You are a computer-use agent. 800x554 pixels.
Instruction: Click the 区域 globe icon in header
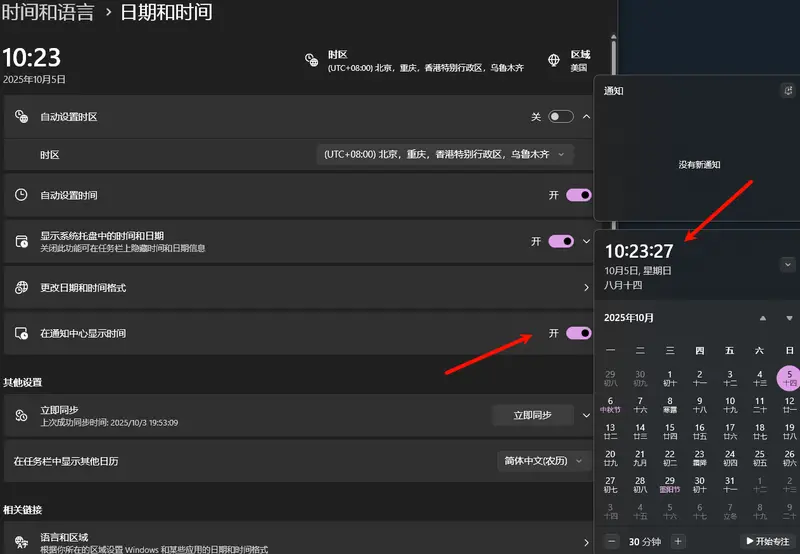pos(553,60)
